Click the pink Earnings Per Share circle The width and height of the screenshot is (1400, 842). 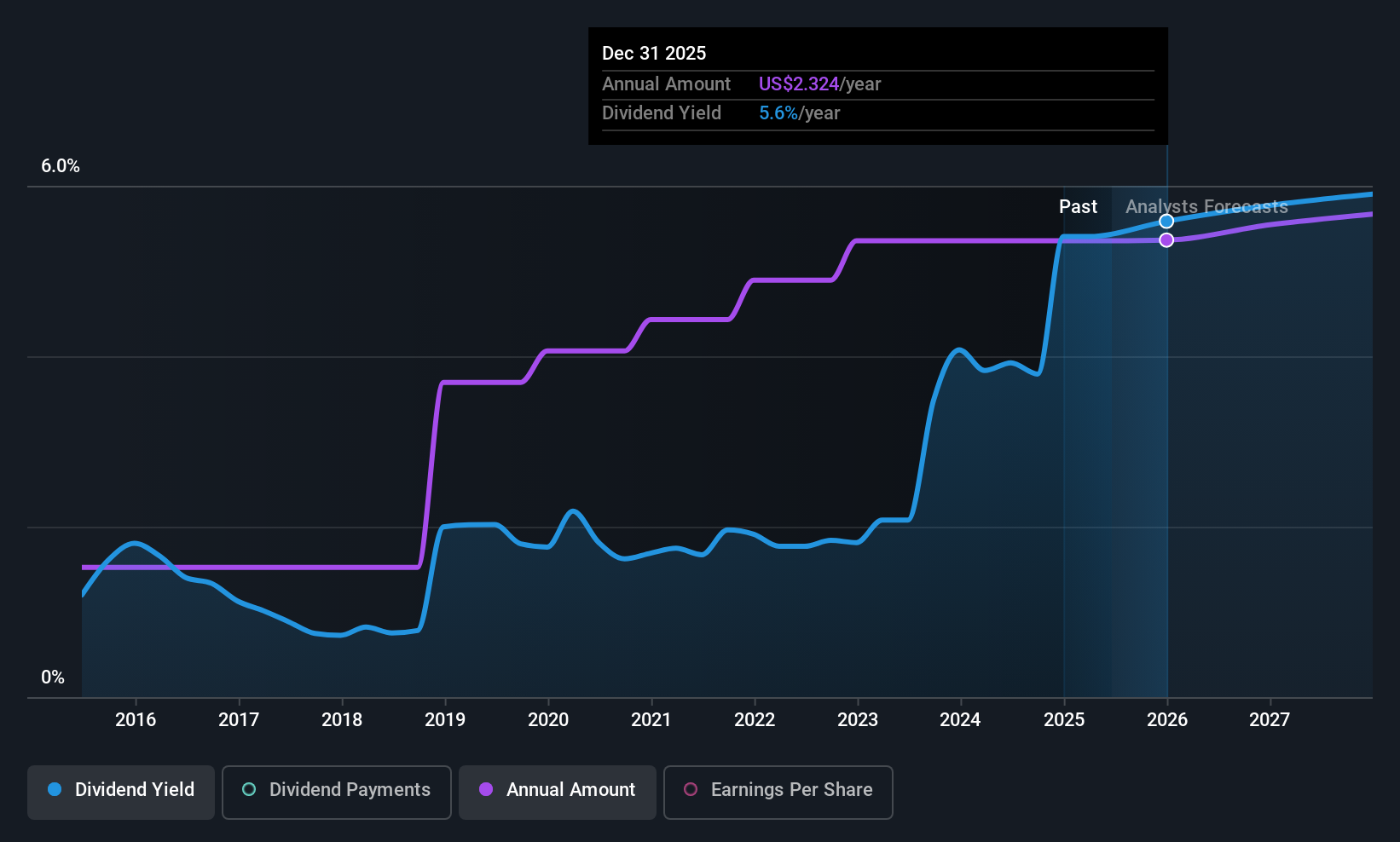tap(691, 789)
